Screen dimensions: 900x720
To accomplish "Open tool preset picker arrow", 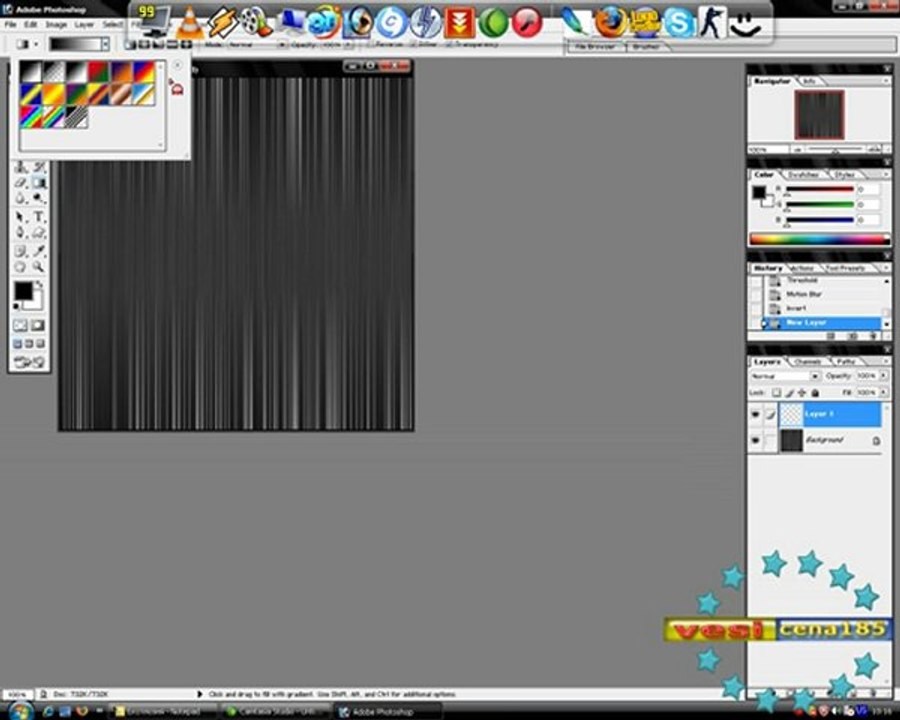I will (36, 44).
